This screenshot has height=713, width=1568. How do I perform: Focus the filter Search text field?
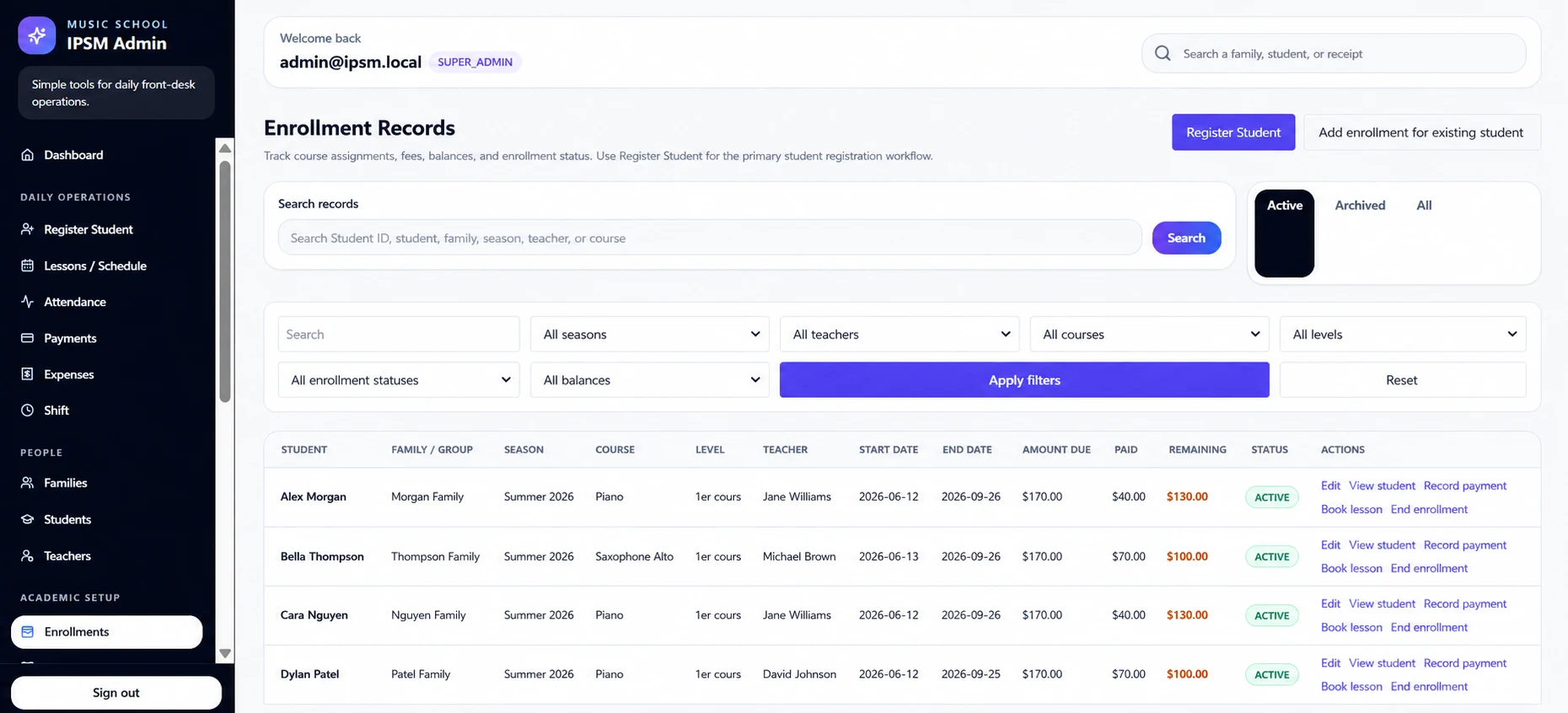click(399, 335)
